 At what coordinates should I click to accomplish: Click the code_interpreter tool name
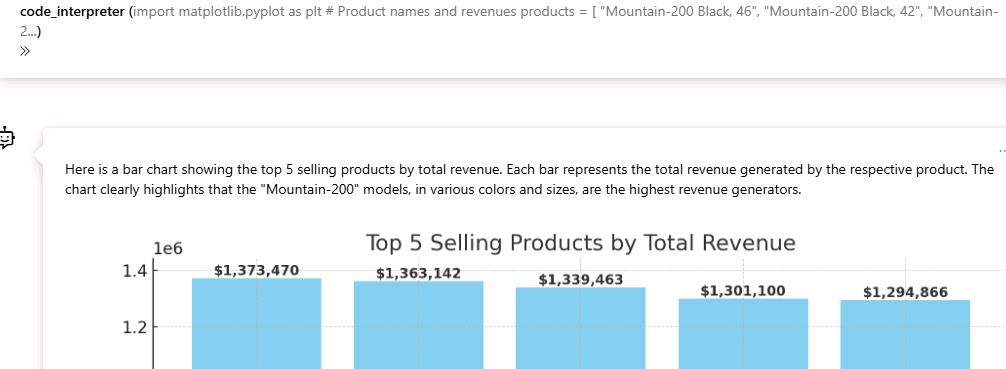click(72, 12)
